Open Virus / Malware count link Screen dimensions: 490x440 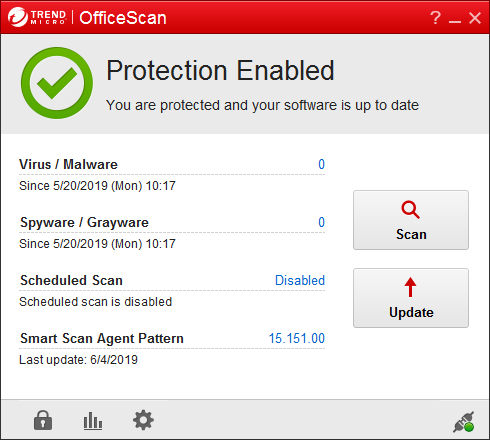pyautogui.click(x=321, y=164)
